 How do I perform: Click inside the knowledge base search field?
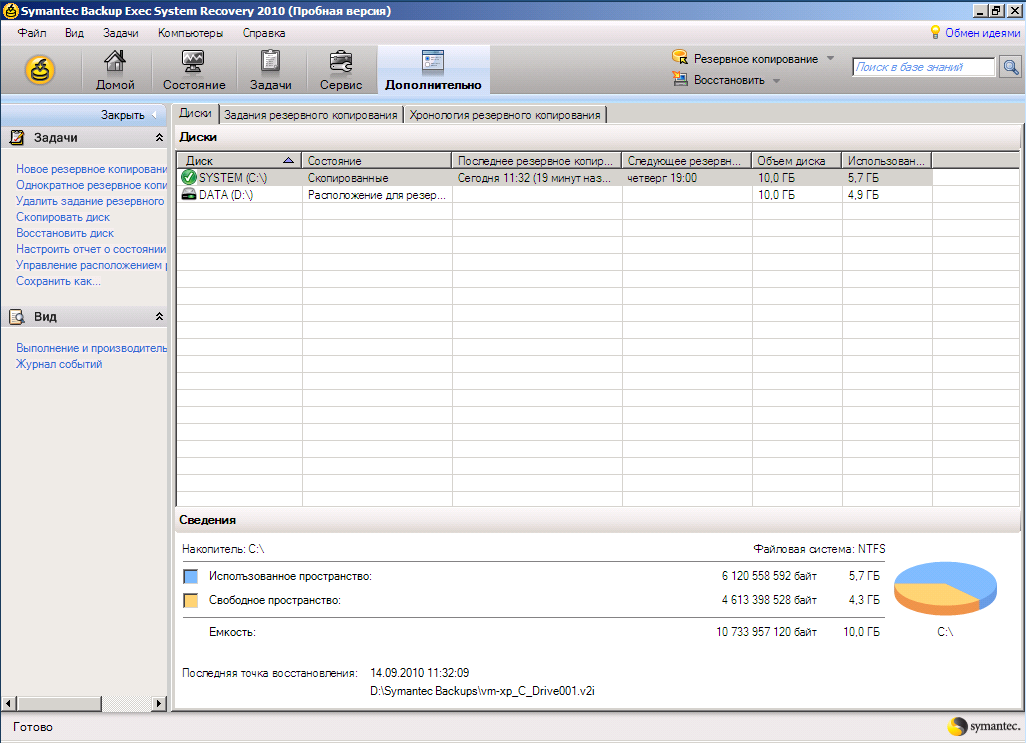click(923, 67)
